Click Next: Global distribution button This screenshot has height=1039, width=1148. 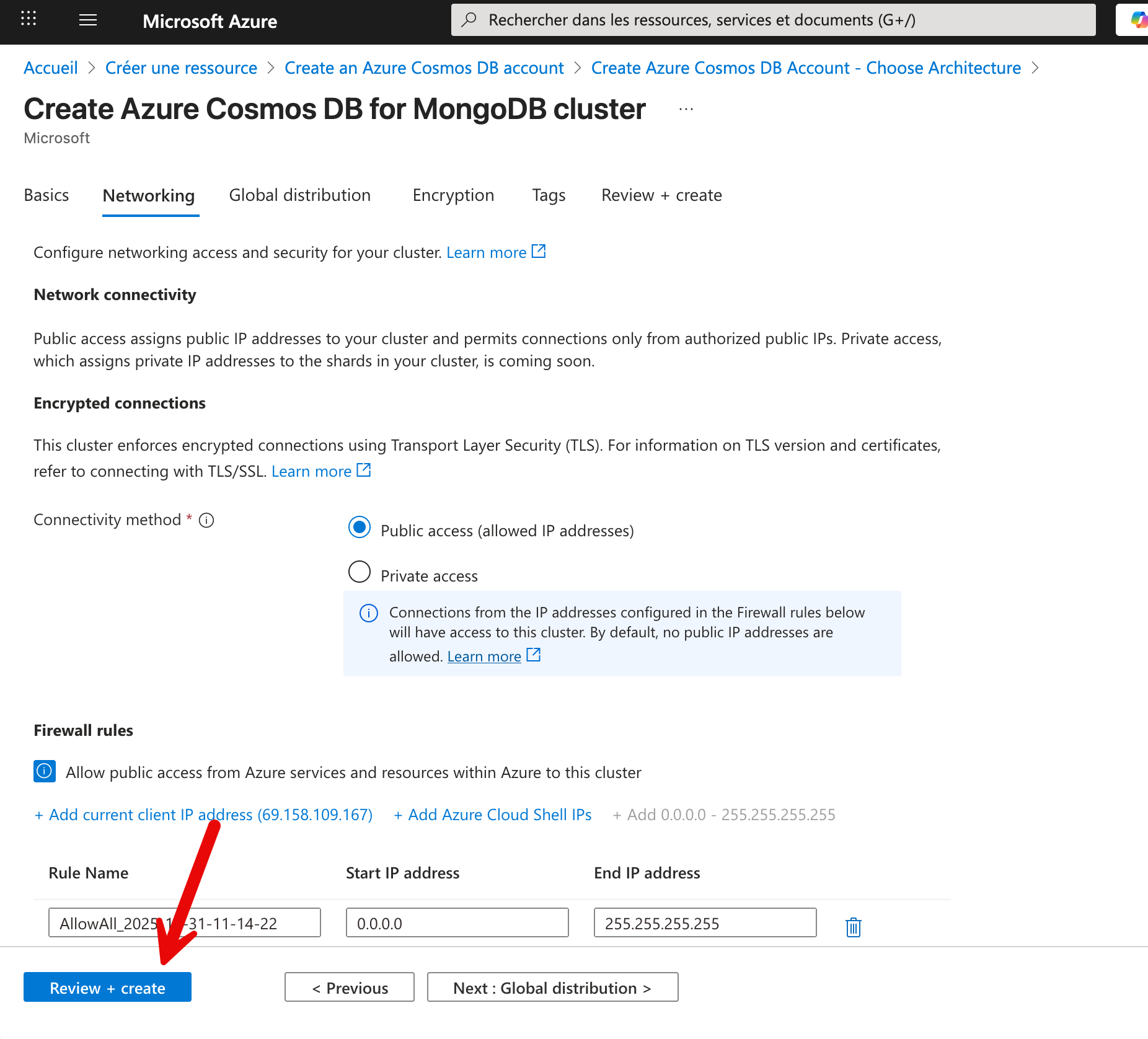552,988
